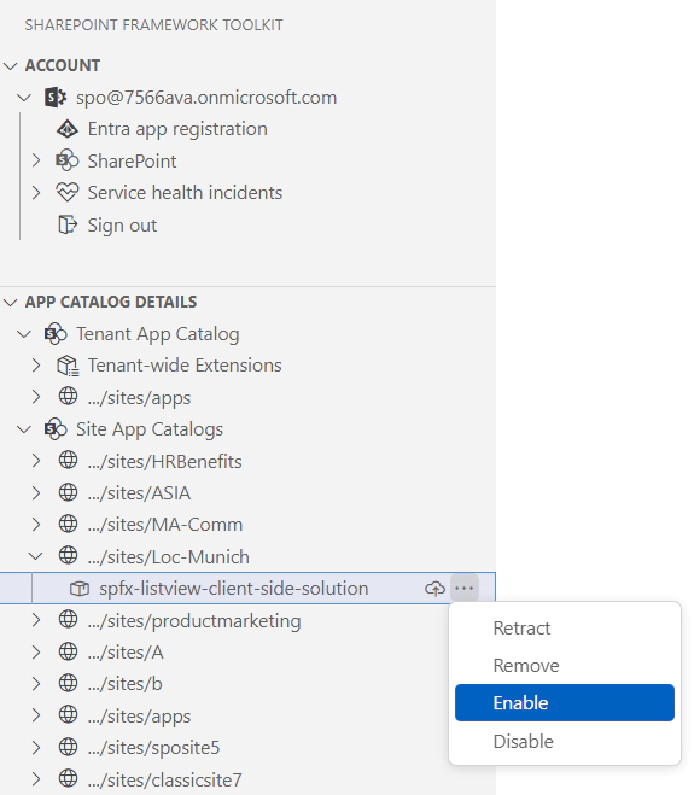Click the Tenant App Catalog SharePoint icon
The image size is (700, 795).
click(56, 334)
